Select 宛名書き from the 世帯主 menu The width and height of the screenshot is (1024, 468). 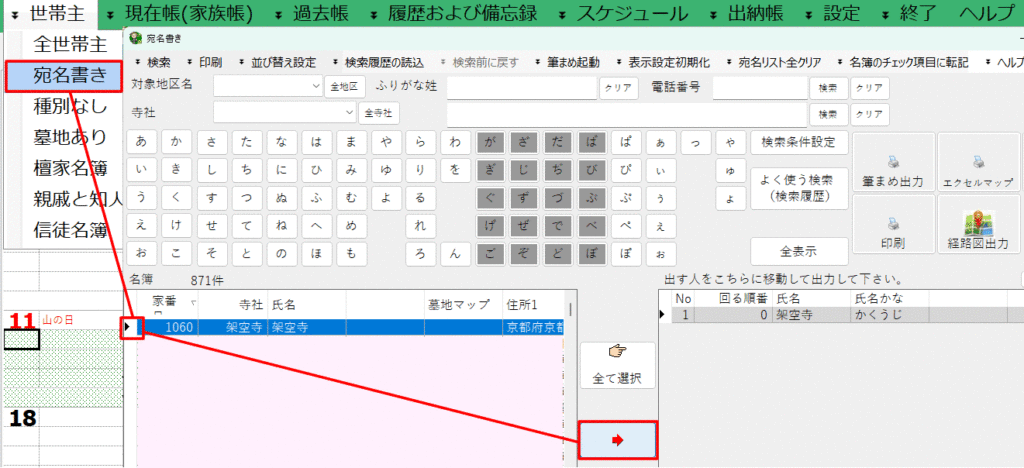pyautogui.click(x=64, y=76)
